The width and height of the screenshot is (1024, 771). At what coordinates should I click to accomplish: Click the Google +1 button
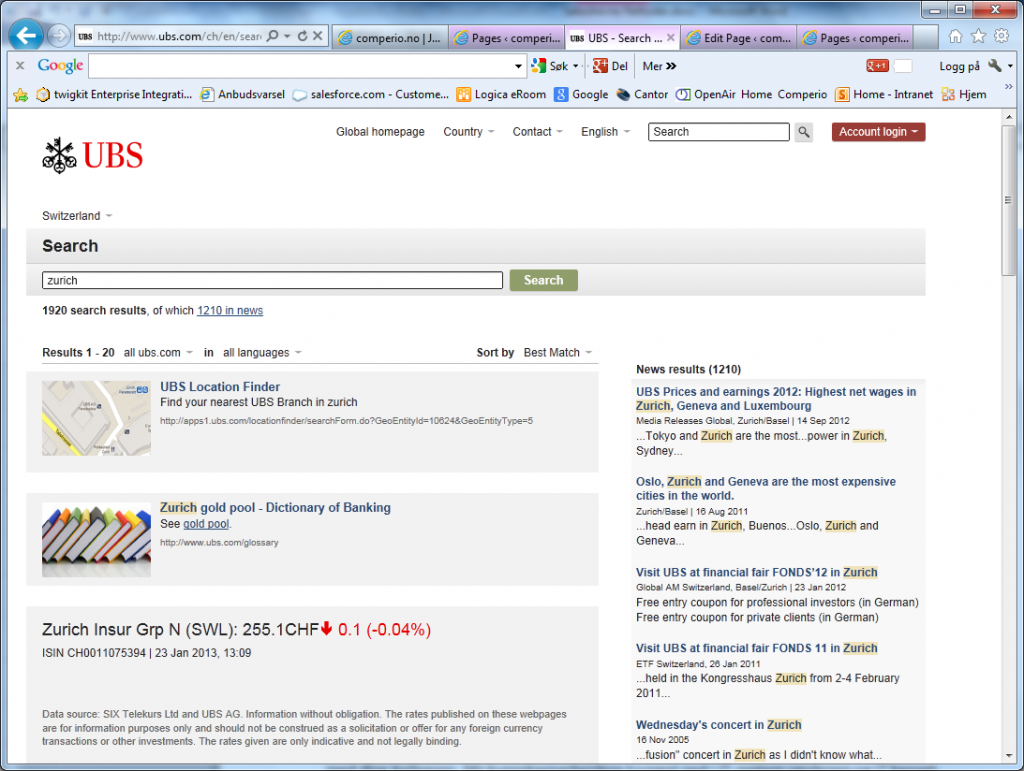(x=877, y=65)
